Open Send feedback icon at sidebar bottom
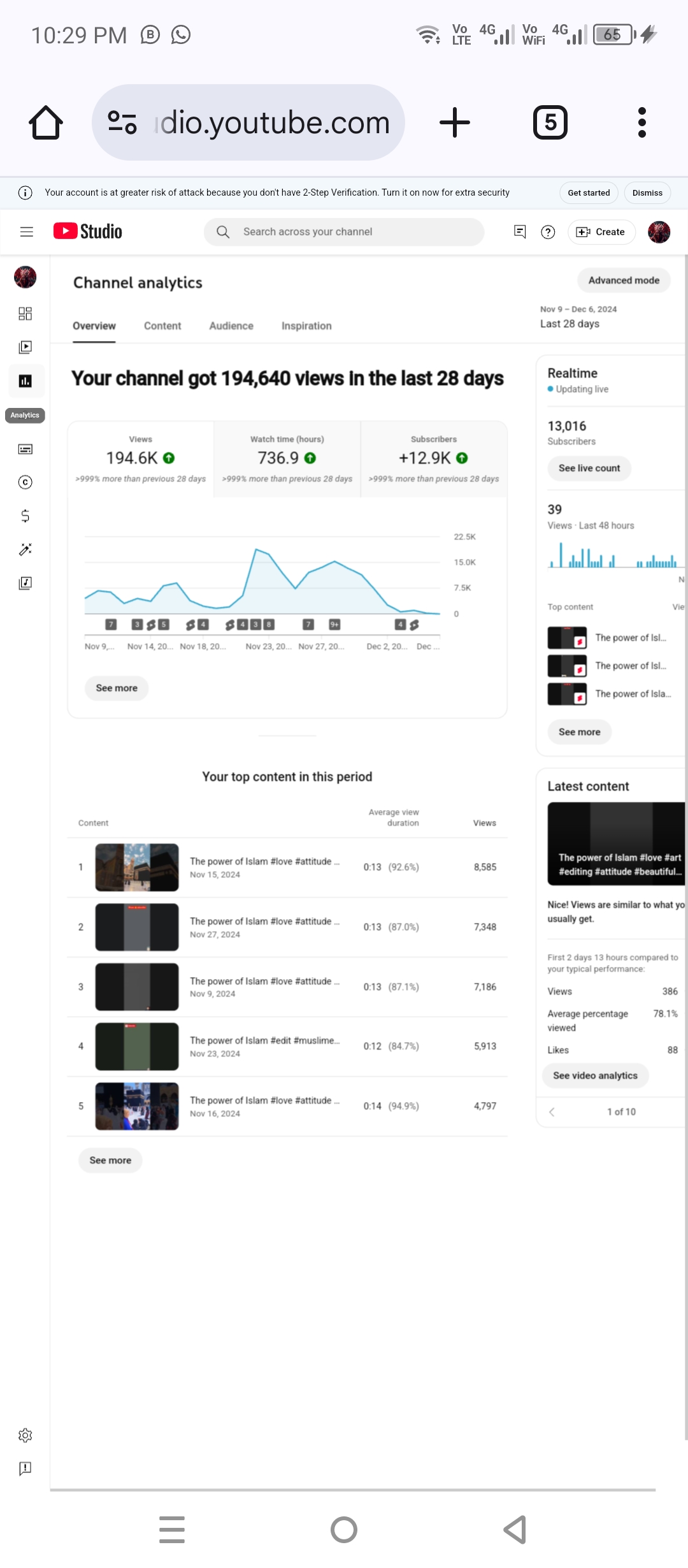This screenshot has height=1568, width=688. [x=25, y=1469]
